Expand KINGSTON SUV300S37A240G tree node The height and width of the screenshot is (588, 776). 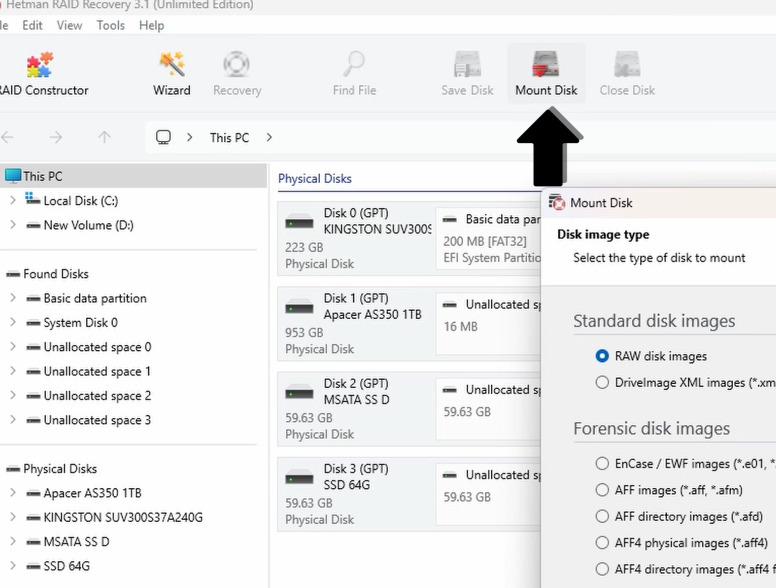tap(13, 517)
